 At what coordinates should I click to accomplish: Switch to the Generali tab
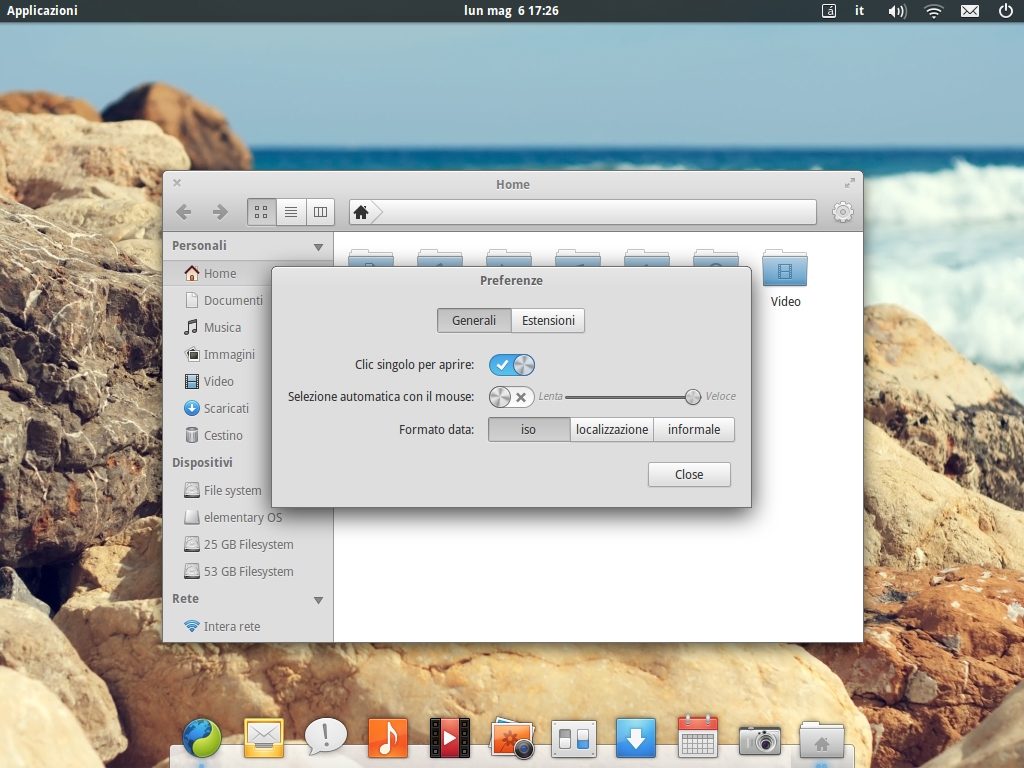[474, 321]
